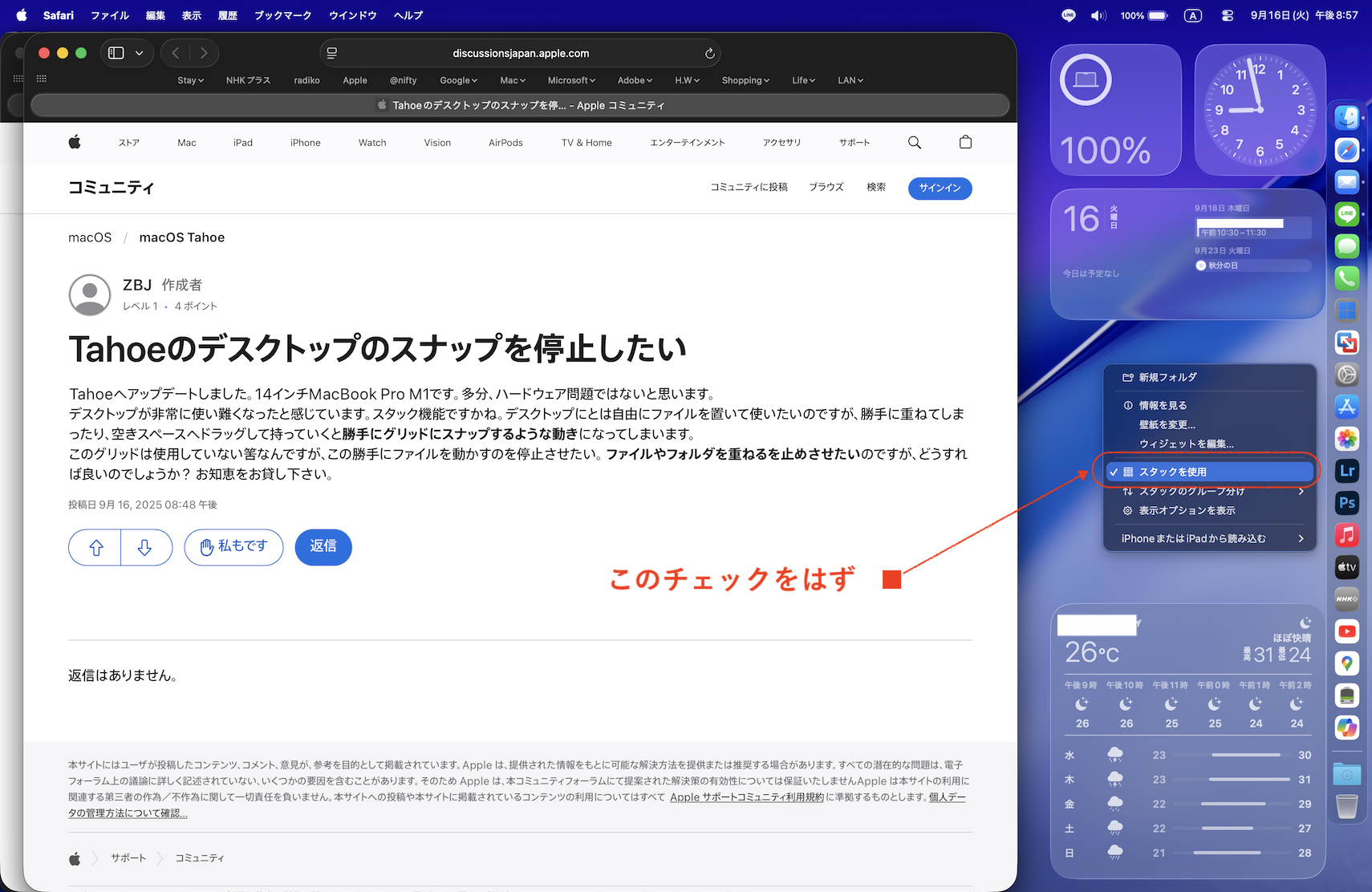1372x892 pixels.
Task: Choose 壁紙を変更... from the context menu
Action: point(1210,424)
